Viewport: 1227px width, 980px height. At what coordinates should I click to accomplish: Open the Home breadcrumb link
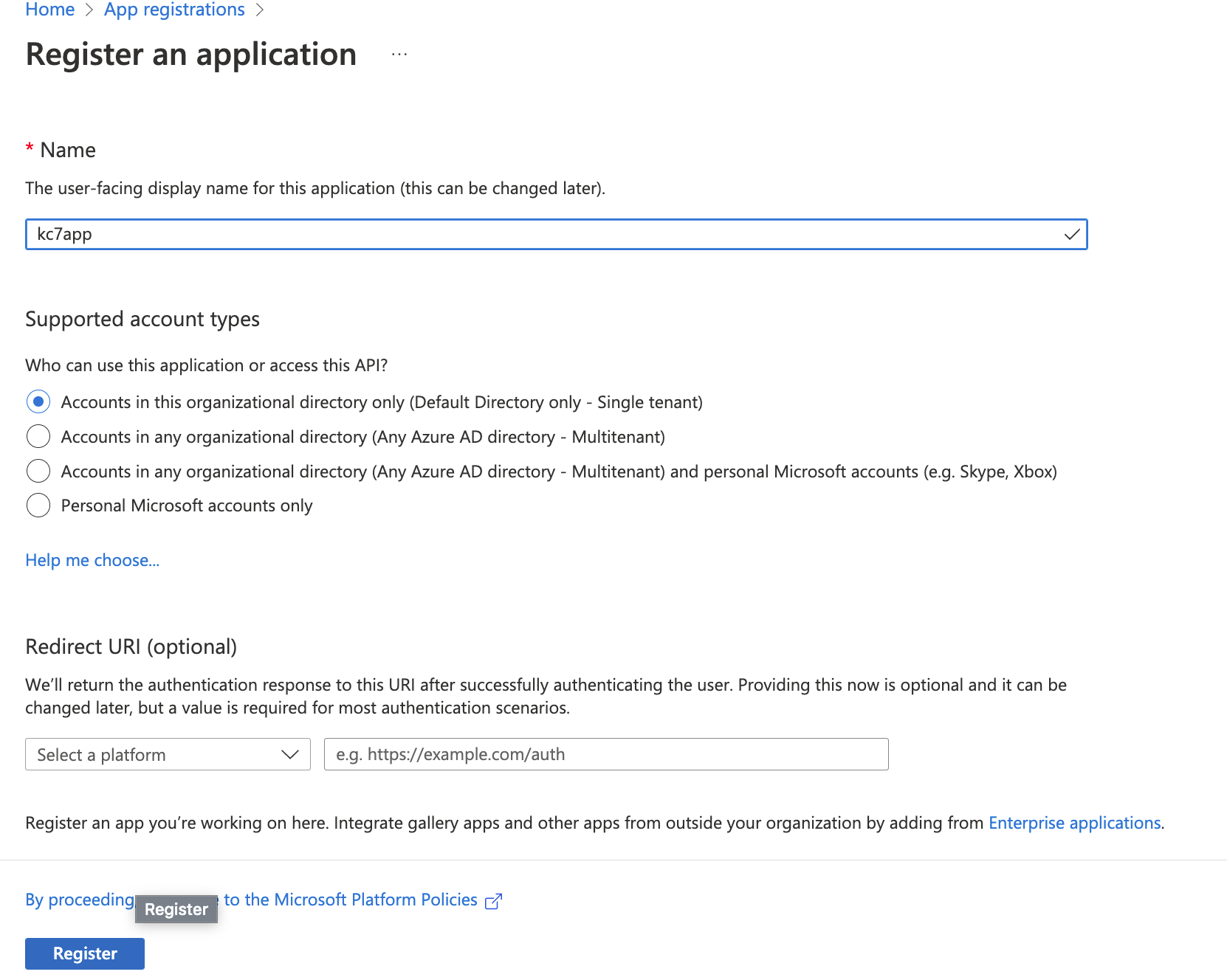(49, 10)
